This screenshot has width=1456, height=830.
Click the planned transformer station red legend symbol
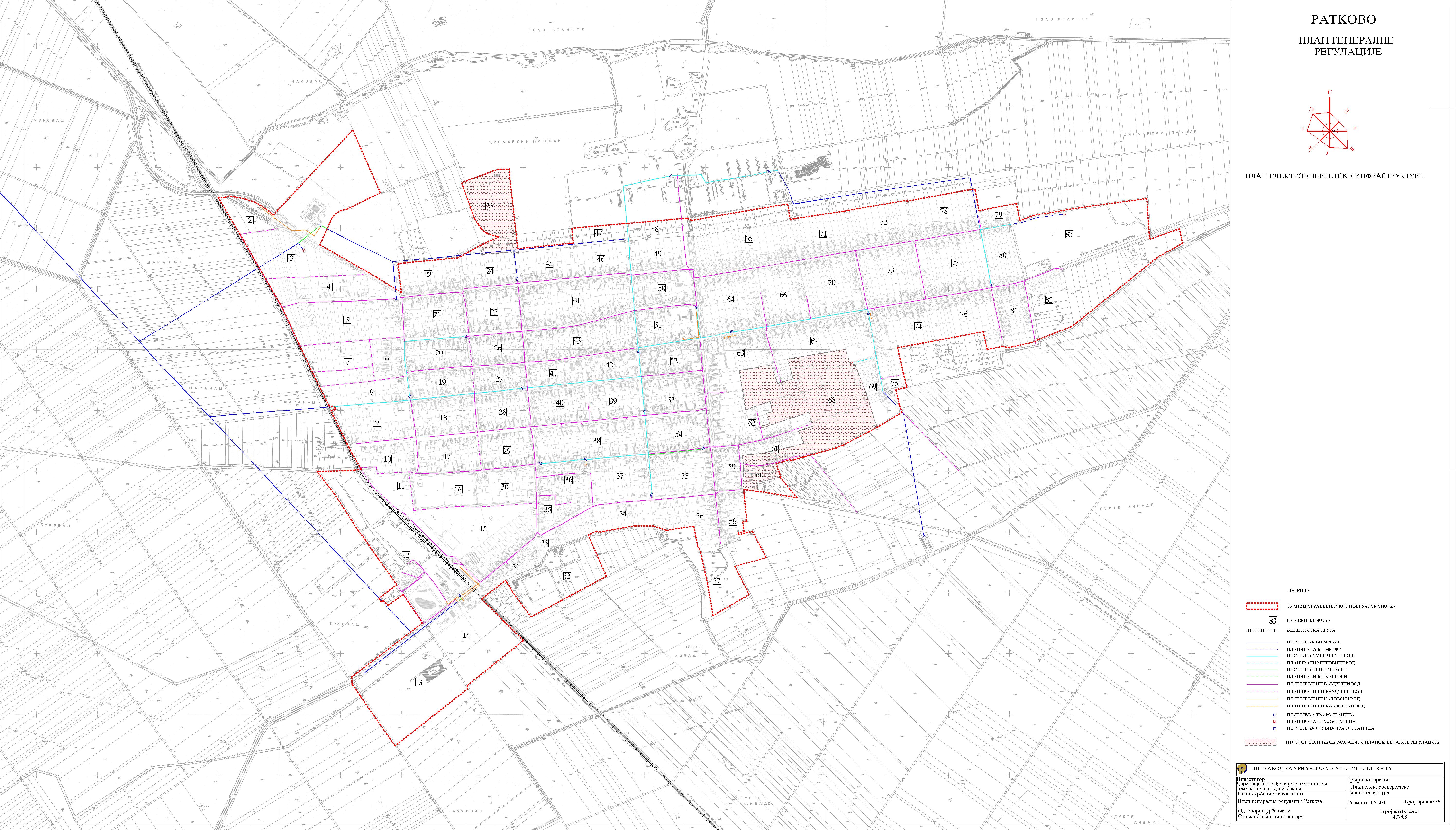tap(1275, 722)
